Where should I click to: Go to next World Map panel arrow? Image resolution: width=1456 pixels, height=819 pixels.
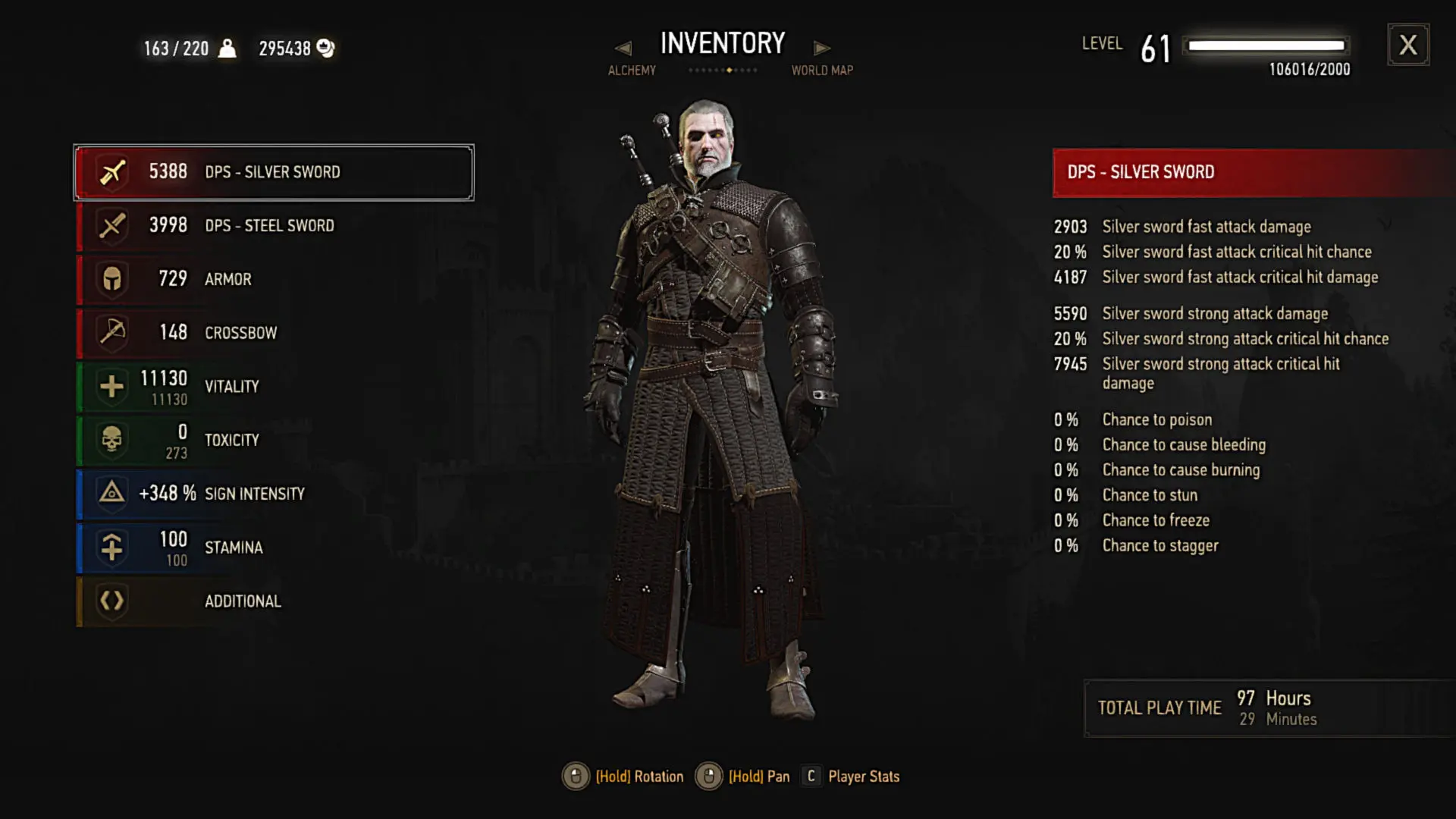point(822,49)
